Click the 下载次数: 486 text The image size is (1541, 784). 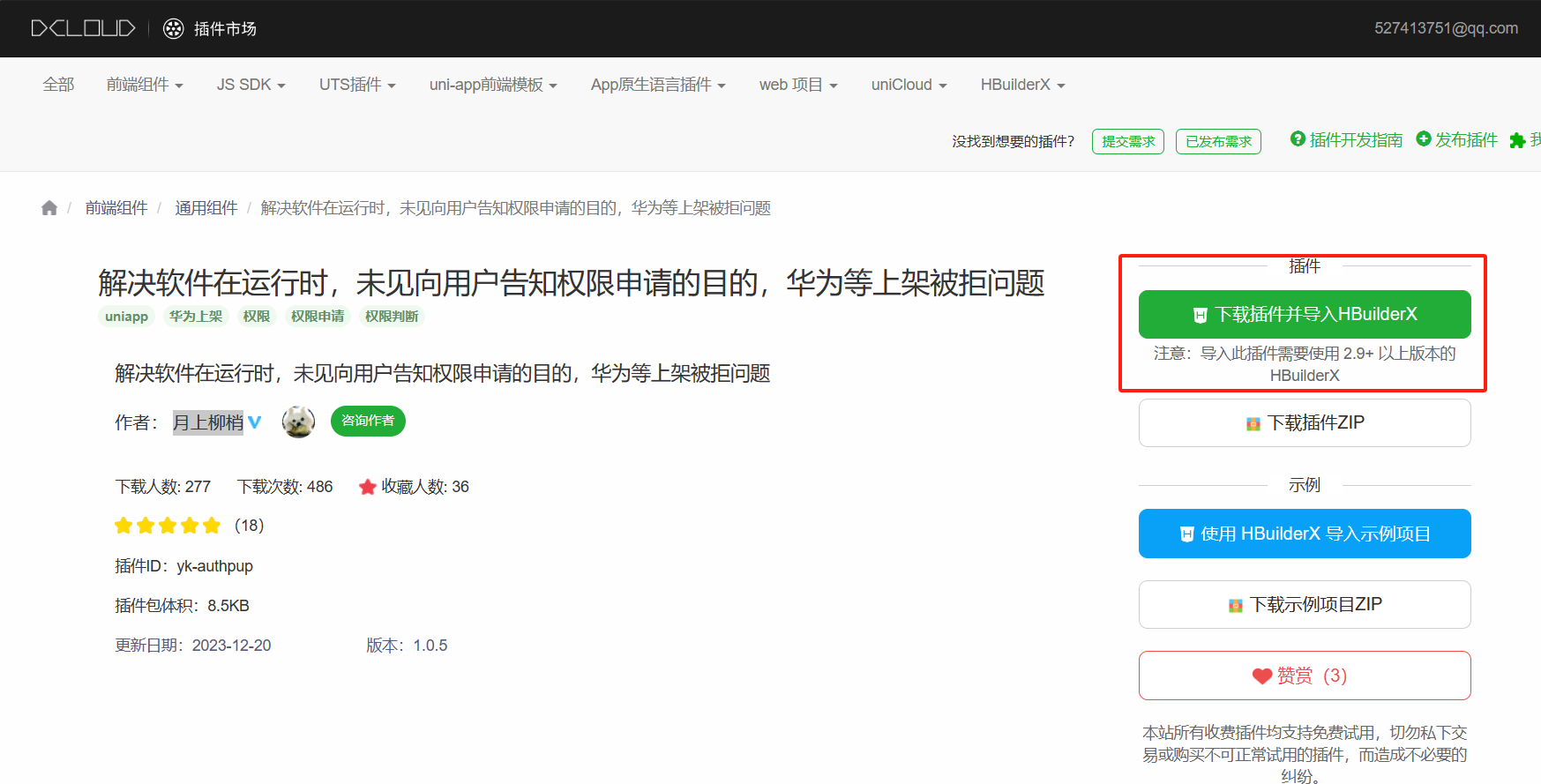click(x=285, y=487)
